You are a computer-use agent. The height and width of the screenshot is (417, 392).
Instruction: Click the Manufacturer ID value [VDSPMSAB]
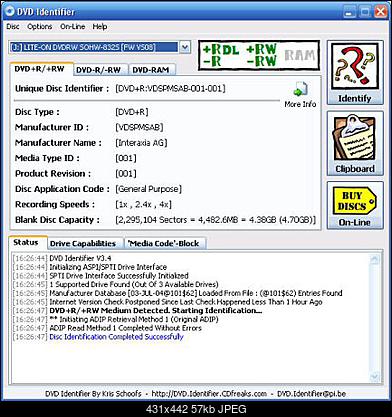pos(139,127)
